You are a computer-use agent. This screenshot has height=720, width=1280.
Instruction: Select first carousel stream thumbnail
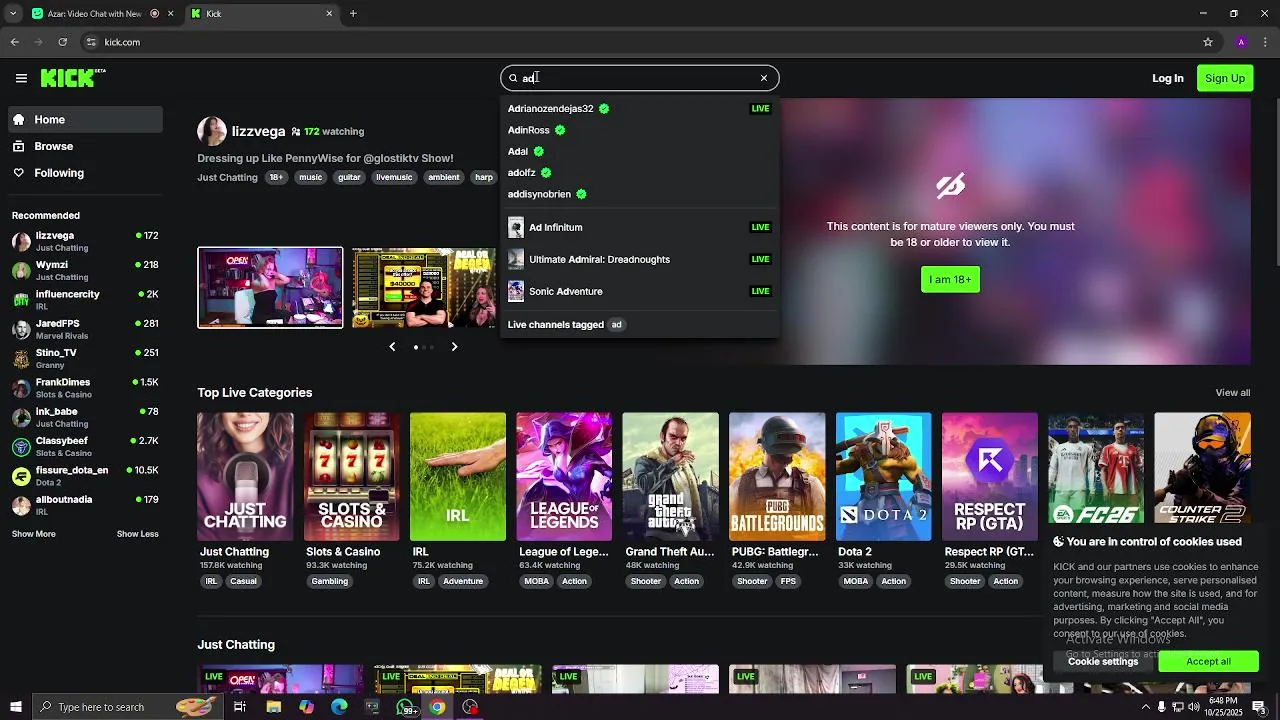coord(270,288)
